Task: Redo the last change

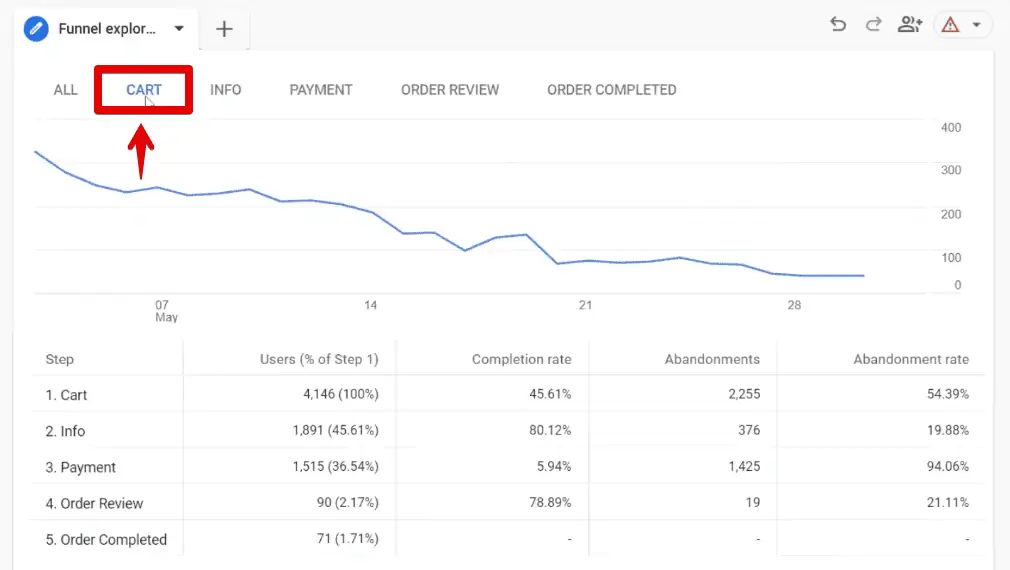Action: [873, 24]
